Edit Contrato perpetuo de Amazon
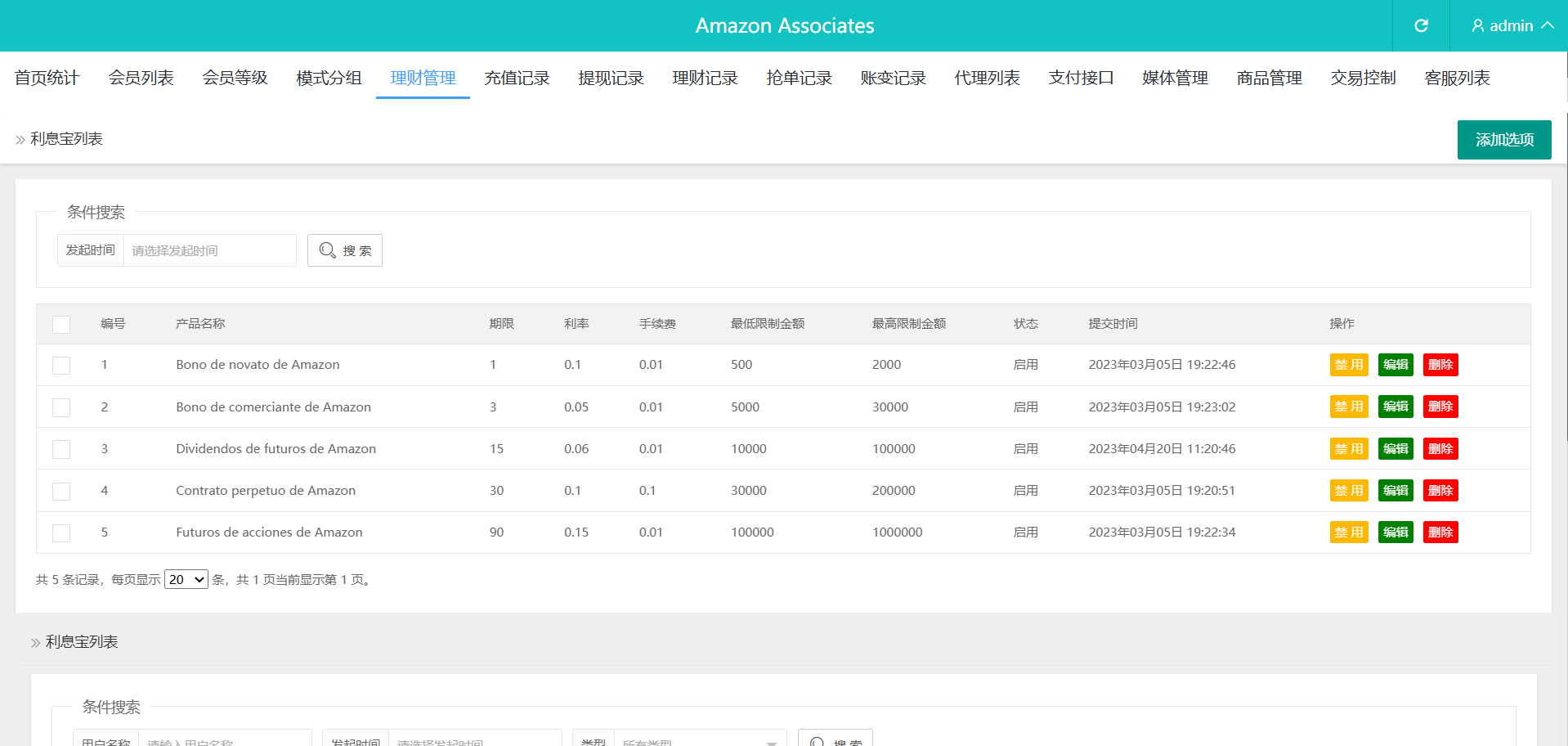This screenshot has width=1568, height=746. click(x=1396, y=491)
